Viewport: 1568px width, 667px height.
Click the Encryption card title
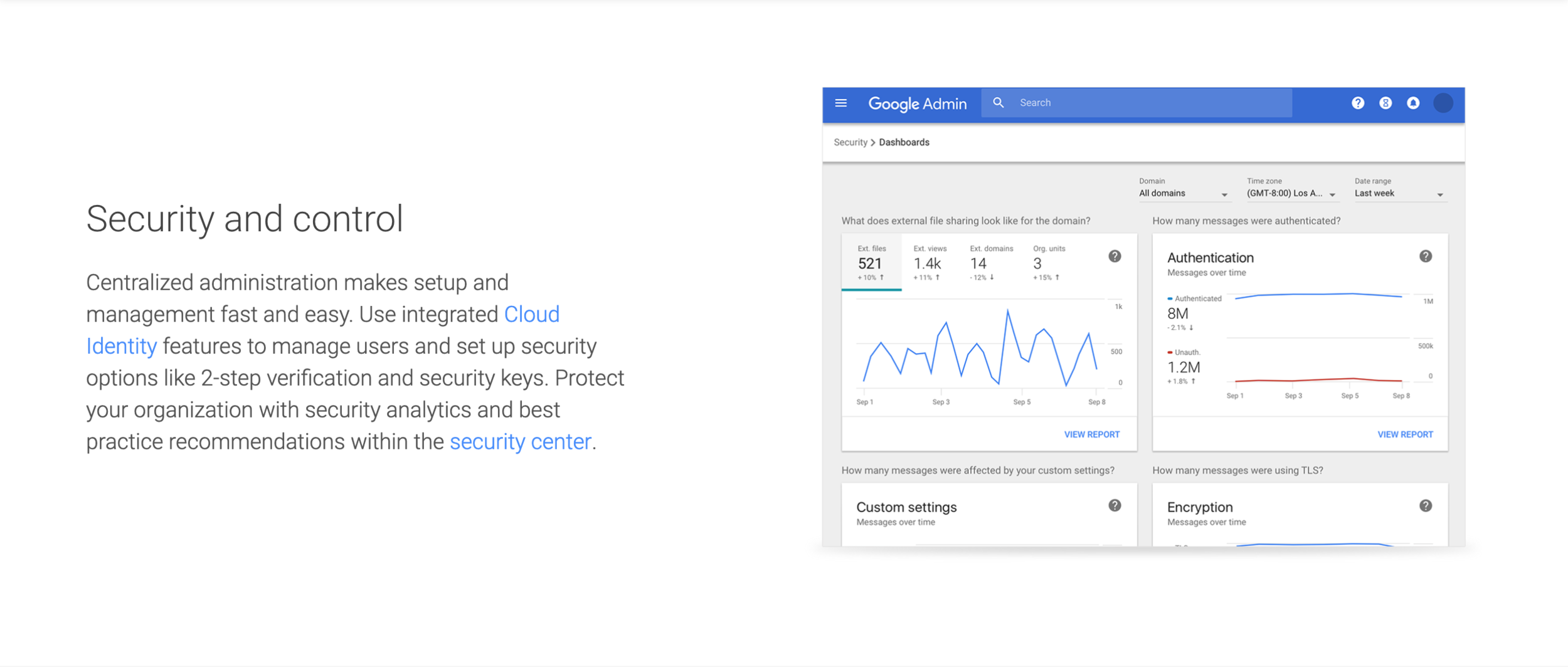1199,507
